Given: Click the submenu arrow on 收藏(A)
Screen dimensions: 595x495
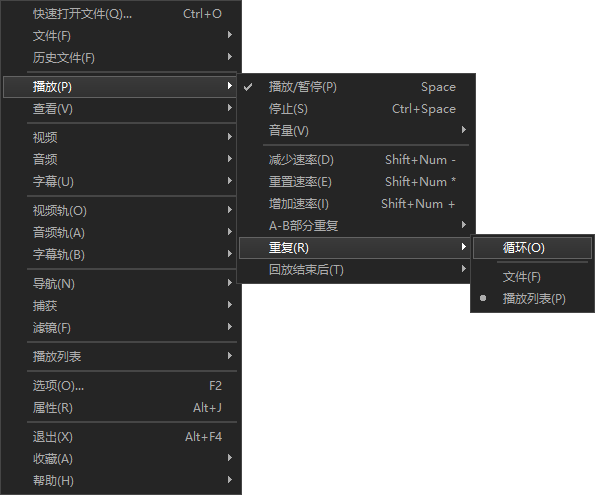Looking at the screenshot, I should [230, 457].
